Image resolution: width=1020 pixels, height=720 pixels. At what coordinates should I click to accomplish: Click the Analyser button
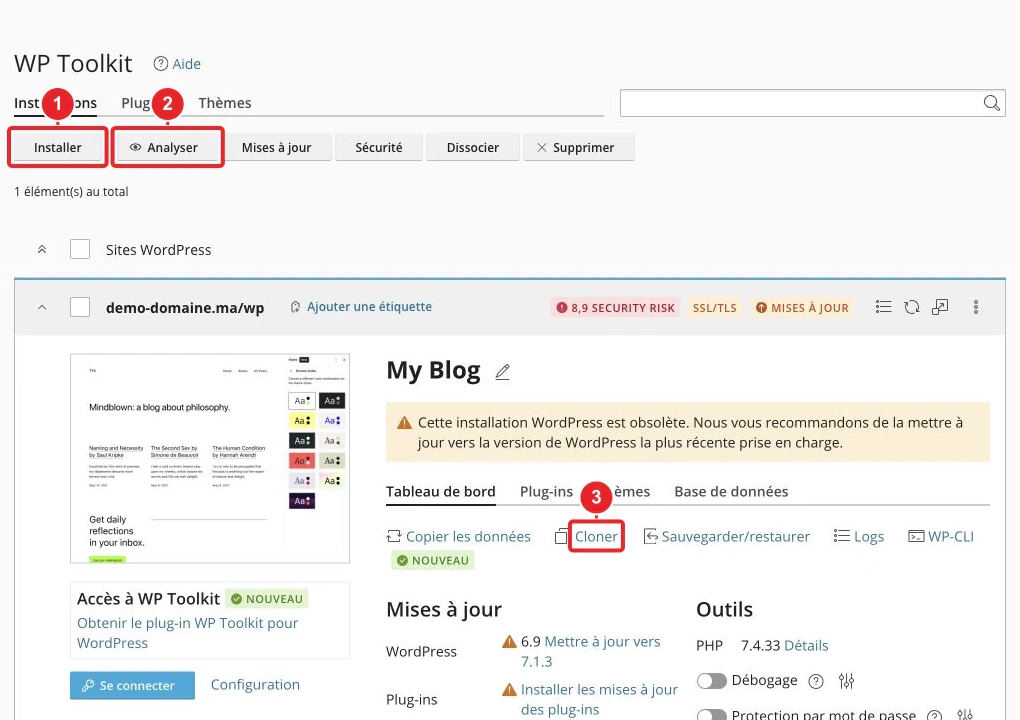pyautogui.click(x=168, y=148)
